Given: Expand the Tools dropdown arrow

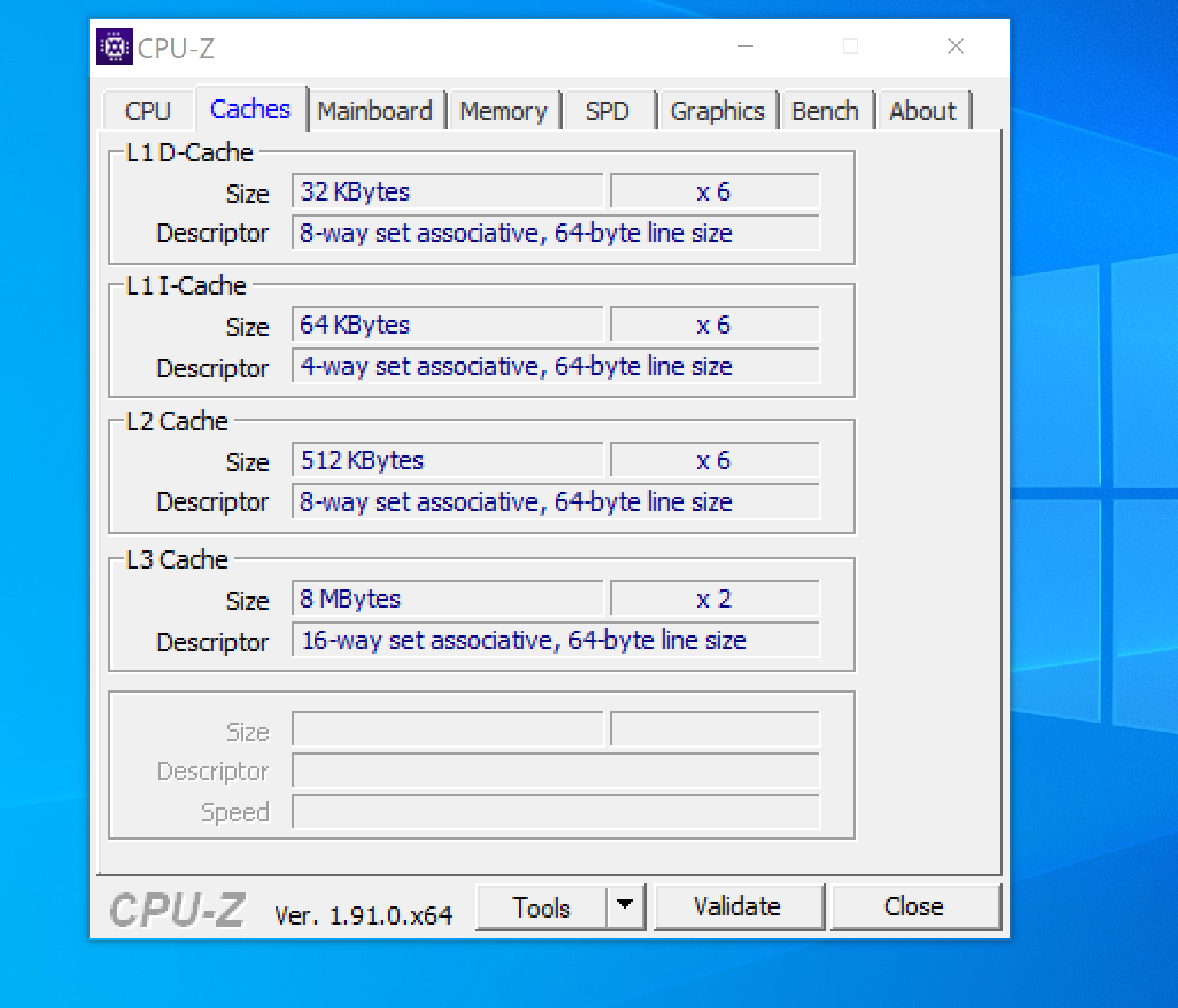Looking at the screenshot, I should pyautogui.click(x=625, y=908).
